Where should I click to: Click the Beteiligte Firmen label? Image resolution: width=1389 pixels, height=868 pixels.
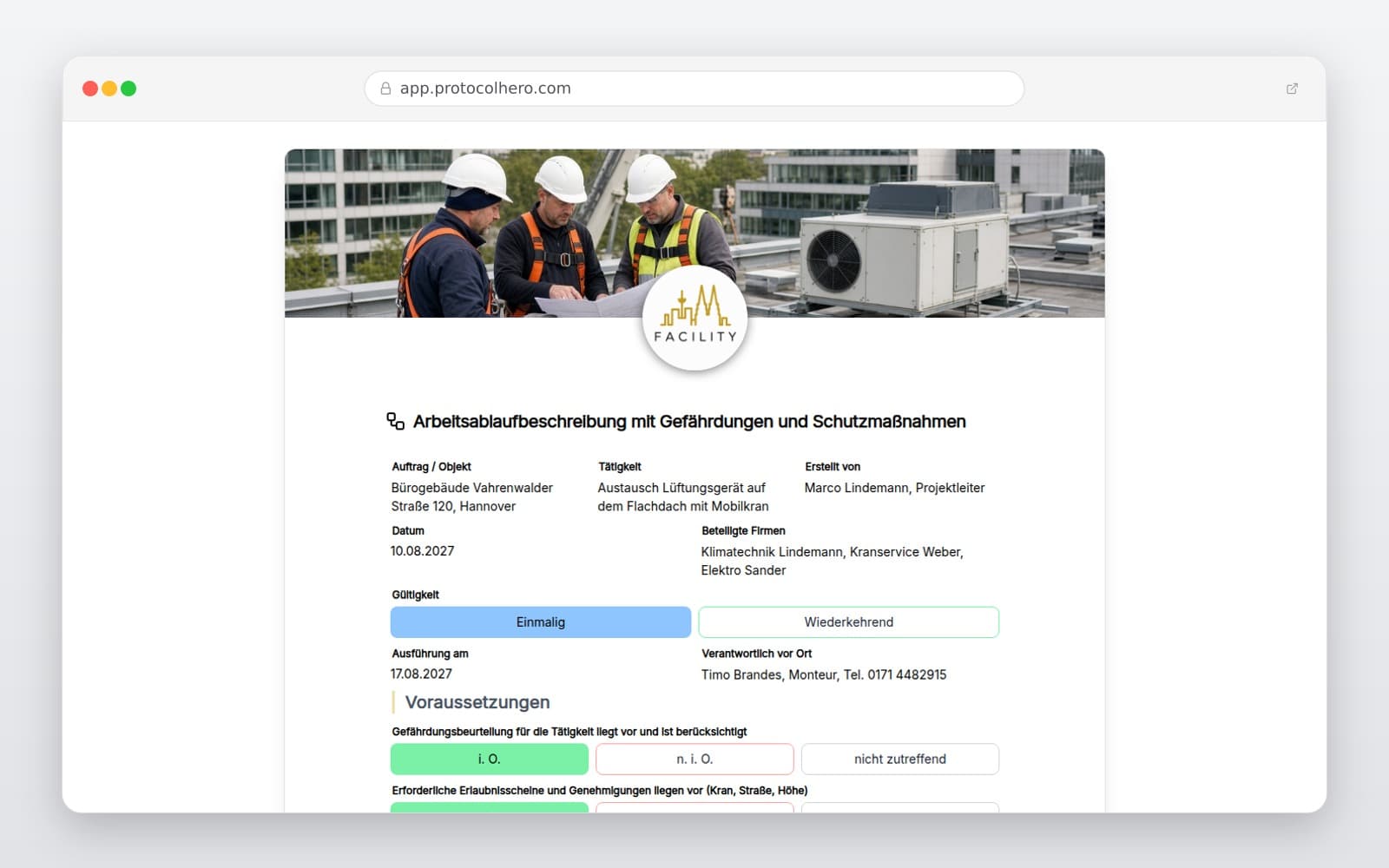click(743, 530)
